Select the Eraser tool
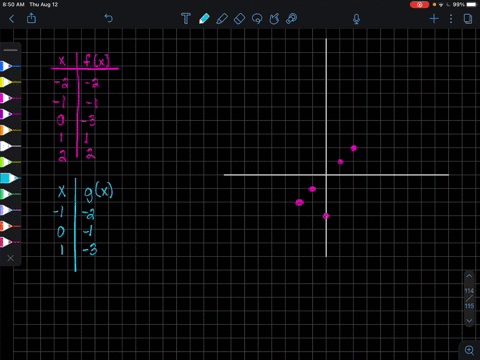The width and height of the screenshot is (480, 360). pos(240,19)
